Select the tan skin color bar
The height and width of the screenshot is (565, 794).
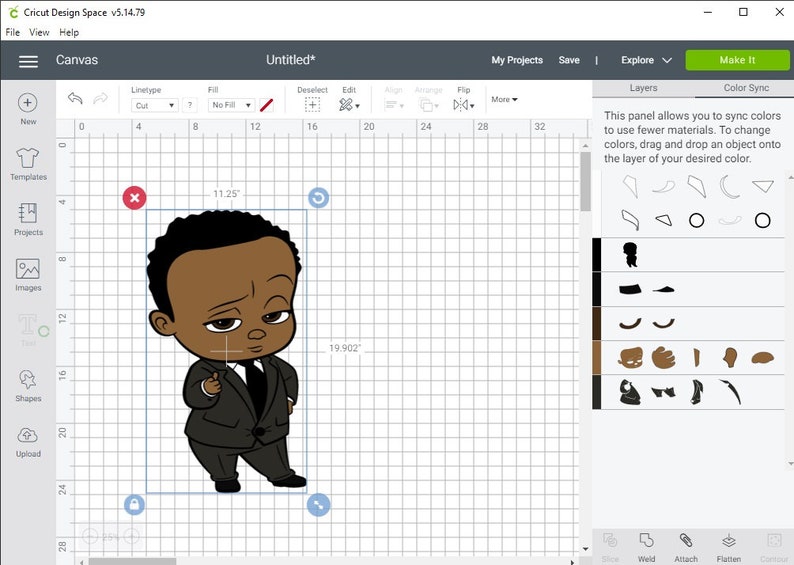coord(597,357)
